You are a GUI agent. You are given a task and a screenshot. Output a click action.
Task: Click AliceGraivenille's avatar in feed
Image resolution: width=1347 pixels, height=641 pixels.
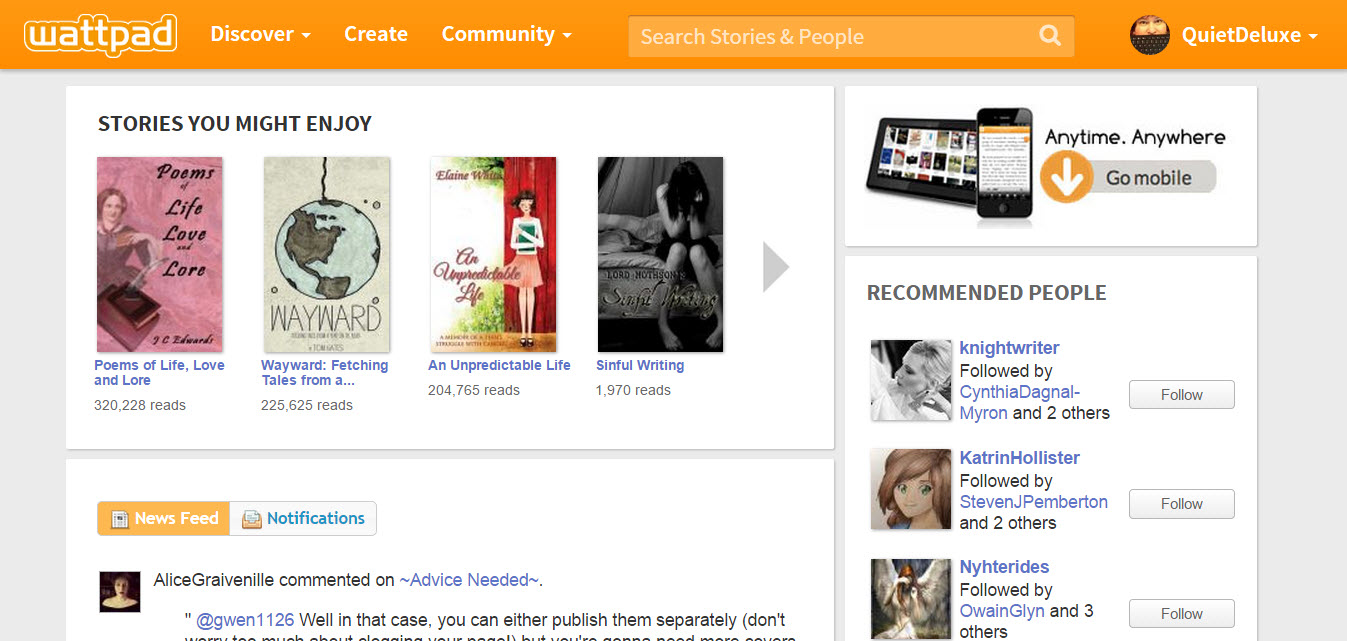coord(120,592)
